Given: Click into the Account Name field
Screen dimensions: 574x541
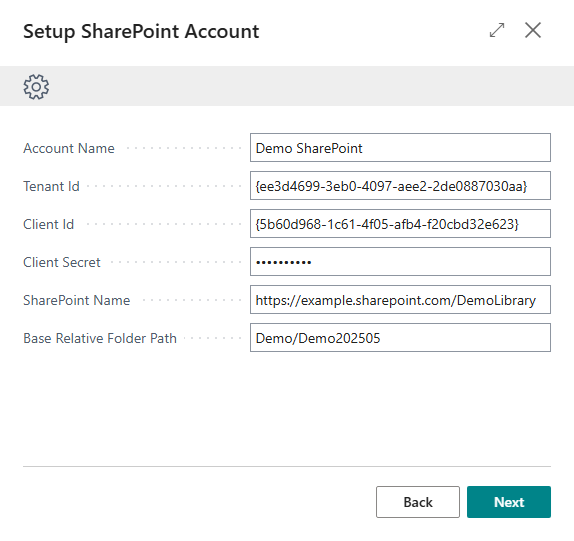Looking at the screenshot, I should [400, 148].
